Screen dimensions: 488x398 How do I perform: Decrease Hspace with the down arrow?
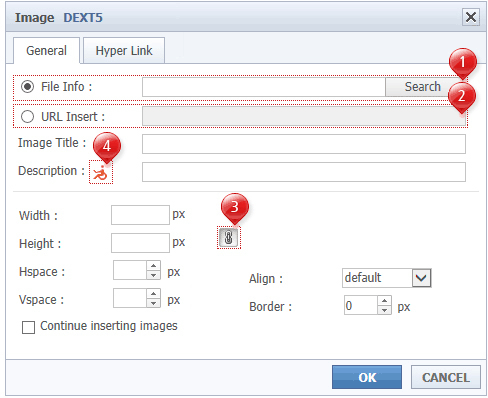(153, 275)
